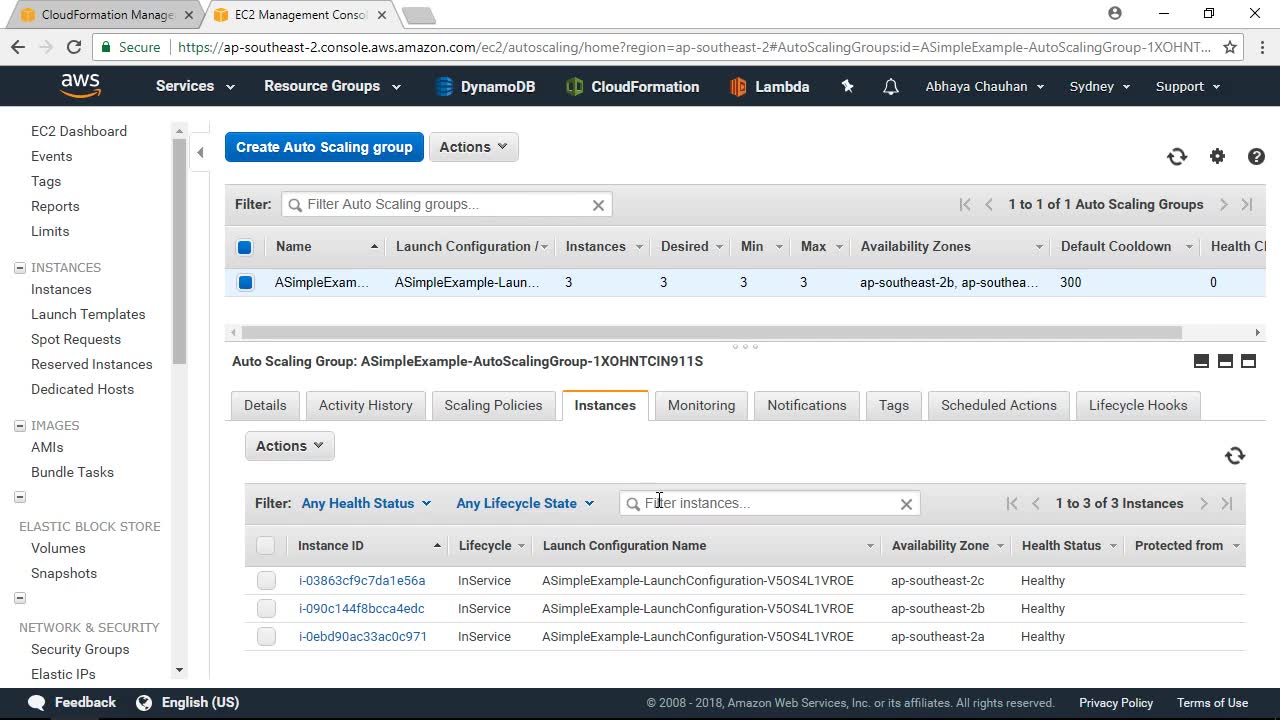Image resolution: width=1280 pixels, height=720 pixels.
Task: Refresh the instances list in detail pane
Action: pos(1235,456)
